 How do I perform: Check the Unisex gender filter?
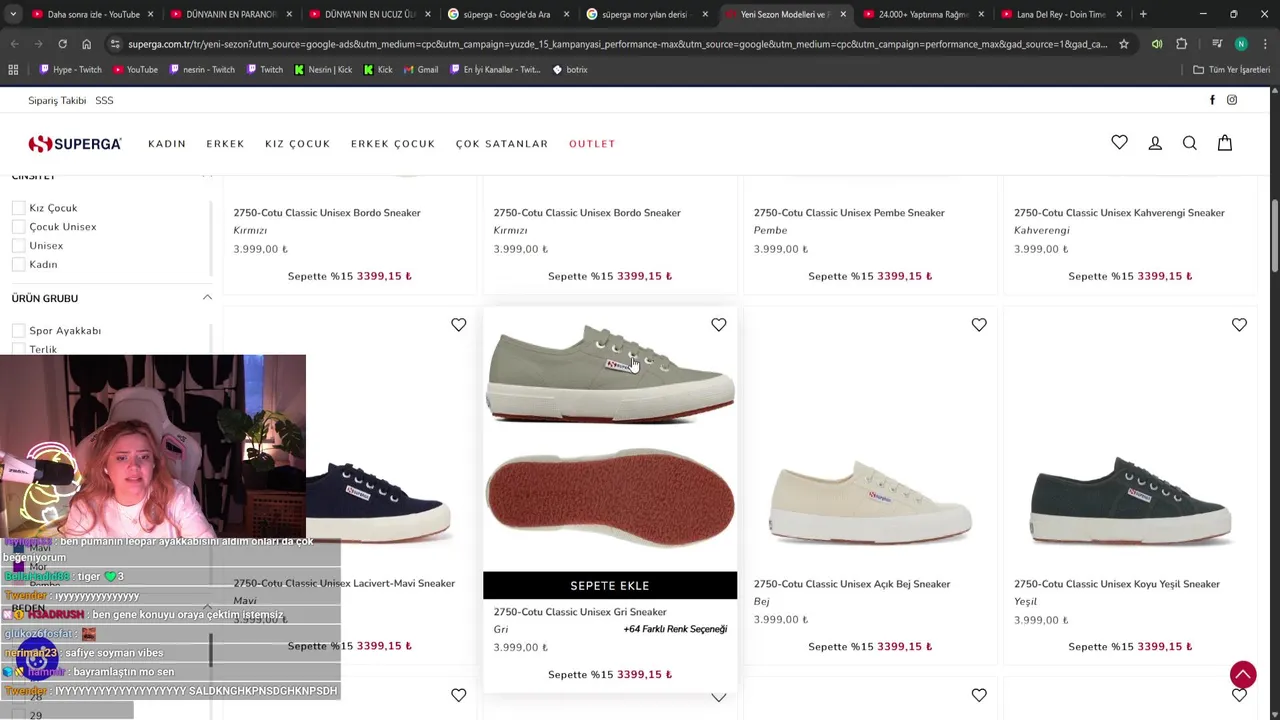[18, 246]
